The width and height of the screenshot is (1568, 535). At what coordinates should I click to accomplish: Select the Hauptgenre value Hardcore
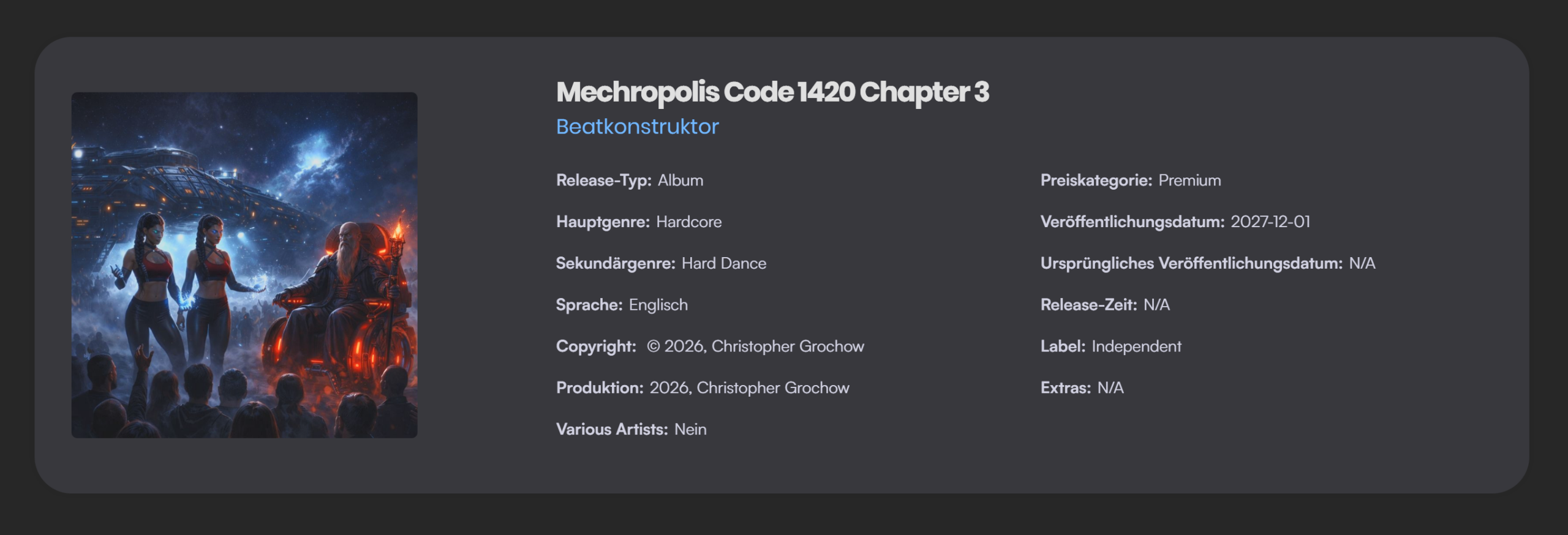[688, 222]
